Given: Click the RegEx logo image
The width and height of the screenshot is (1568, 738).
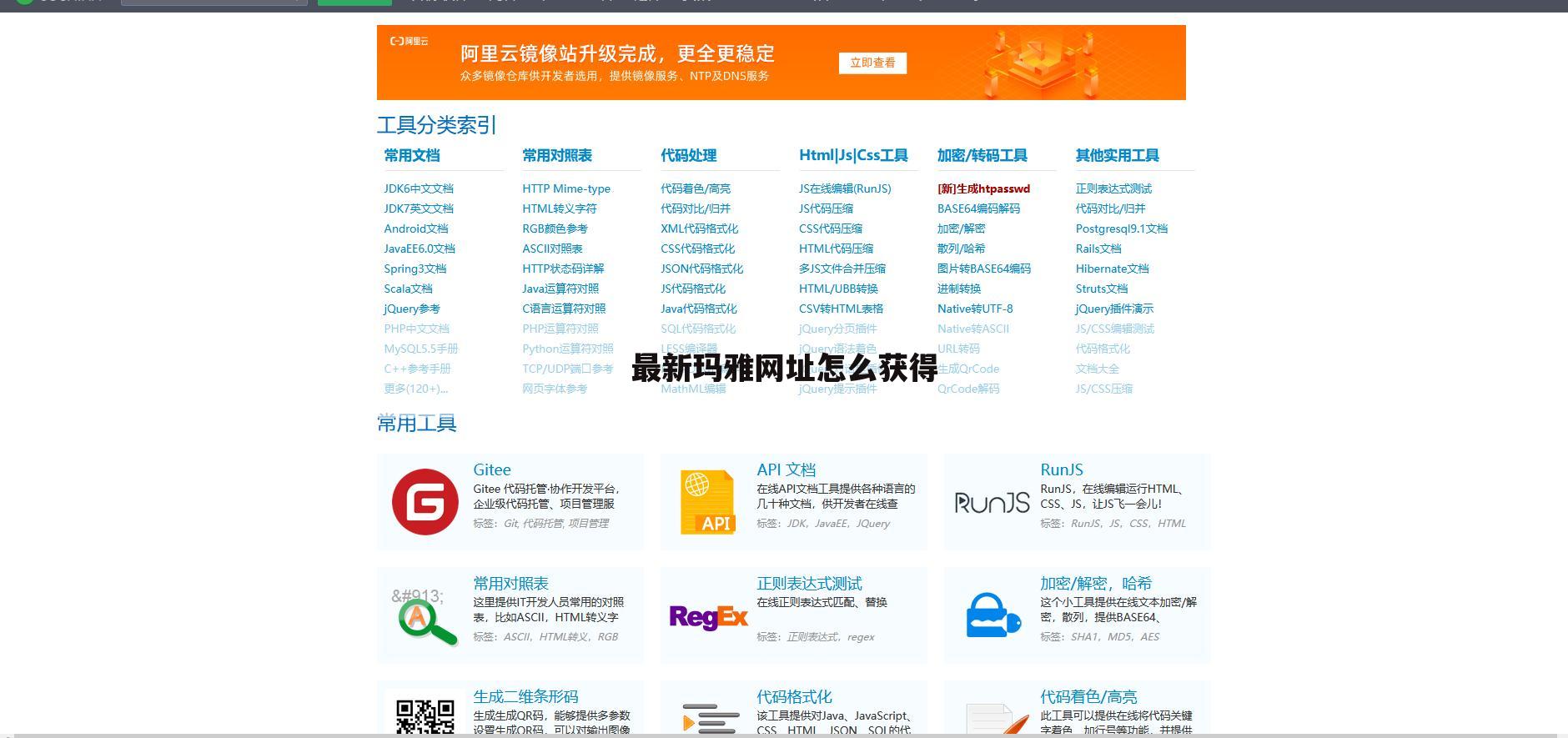Looking at the screenshot, I should point(708,617).
